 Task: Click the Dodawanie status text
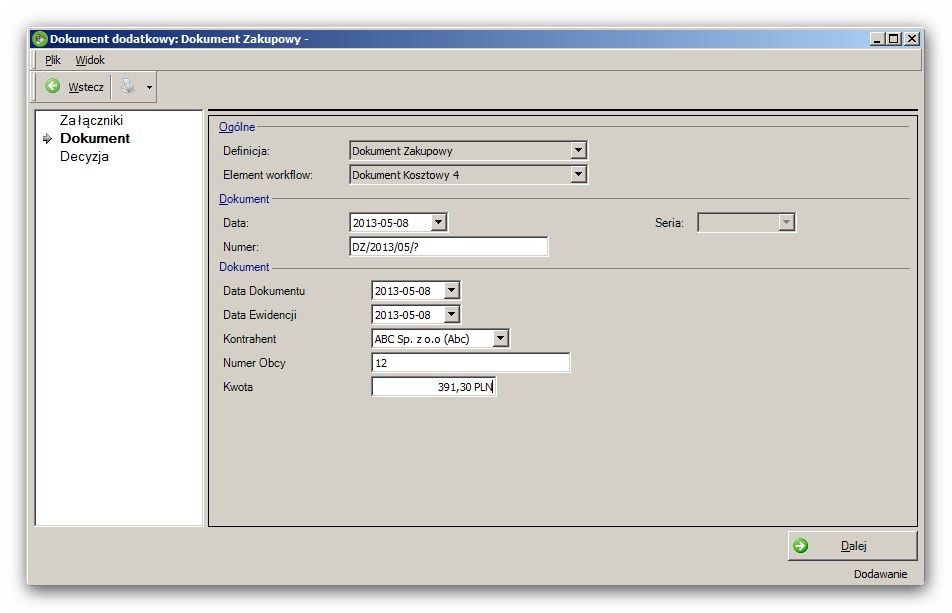click(880, 574)
